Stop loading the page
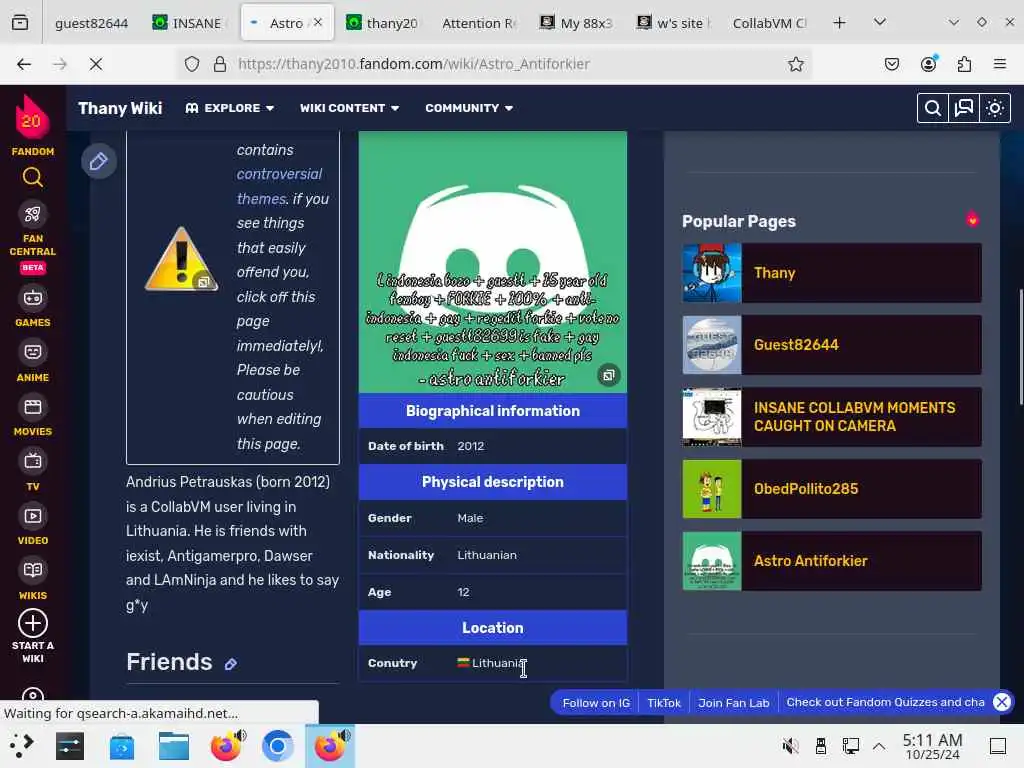Image resolution: width=1024 pixels, height=768 pixels. 95,64
